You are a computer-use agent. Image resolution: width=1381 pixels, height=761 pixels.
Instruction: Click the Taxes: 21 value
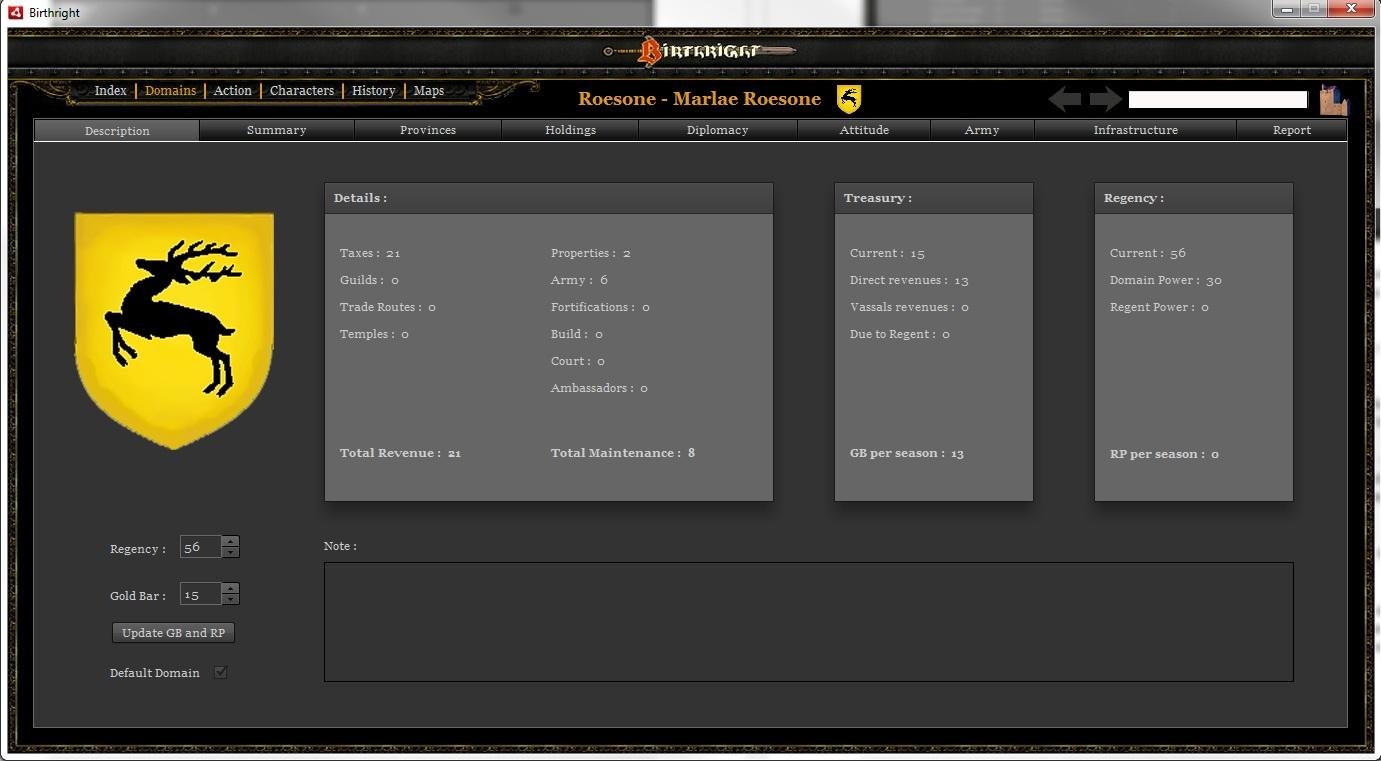[x=370, y=253]
